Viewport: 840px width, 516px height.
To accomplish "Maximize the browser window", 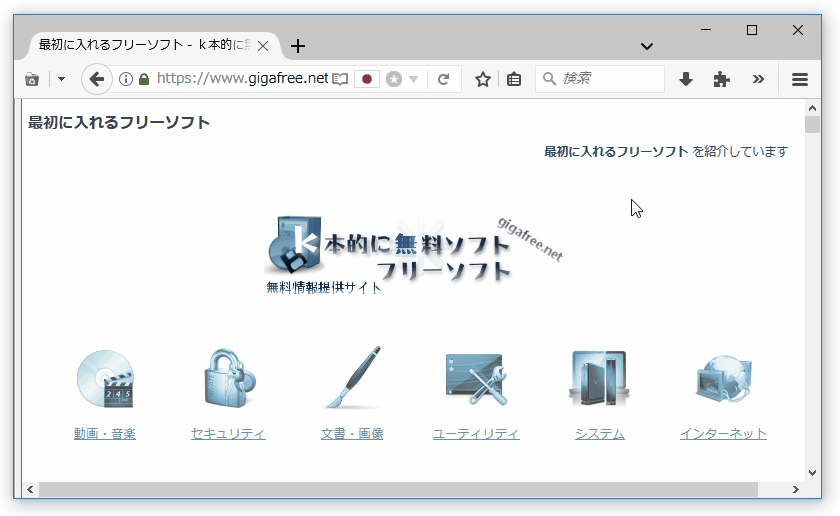I will [x=752, y=29].
